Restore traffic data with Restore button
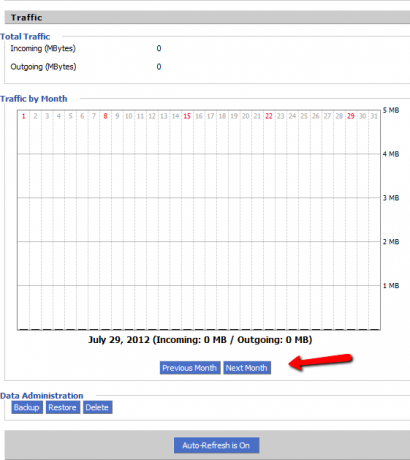Screen dimensions: 410x460 click(62, 407)
